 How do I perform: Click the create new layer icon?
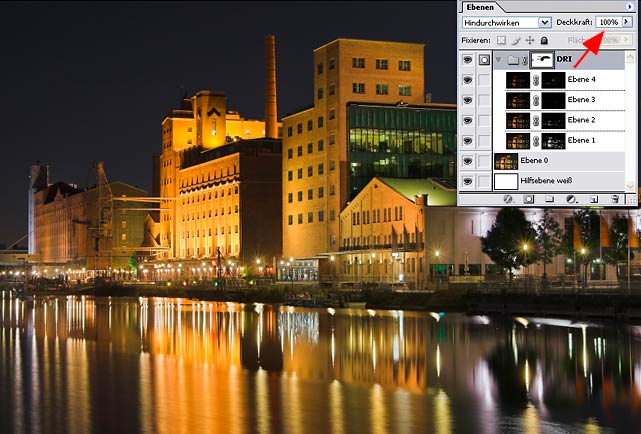[x=593, y=199]
